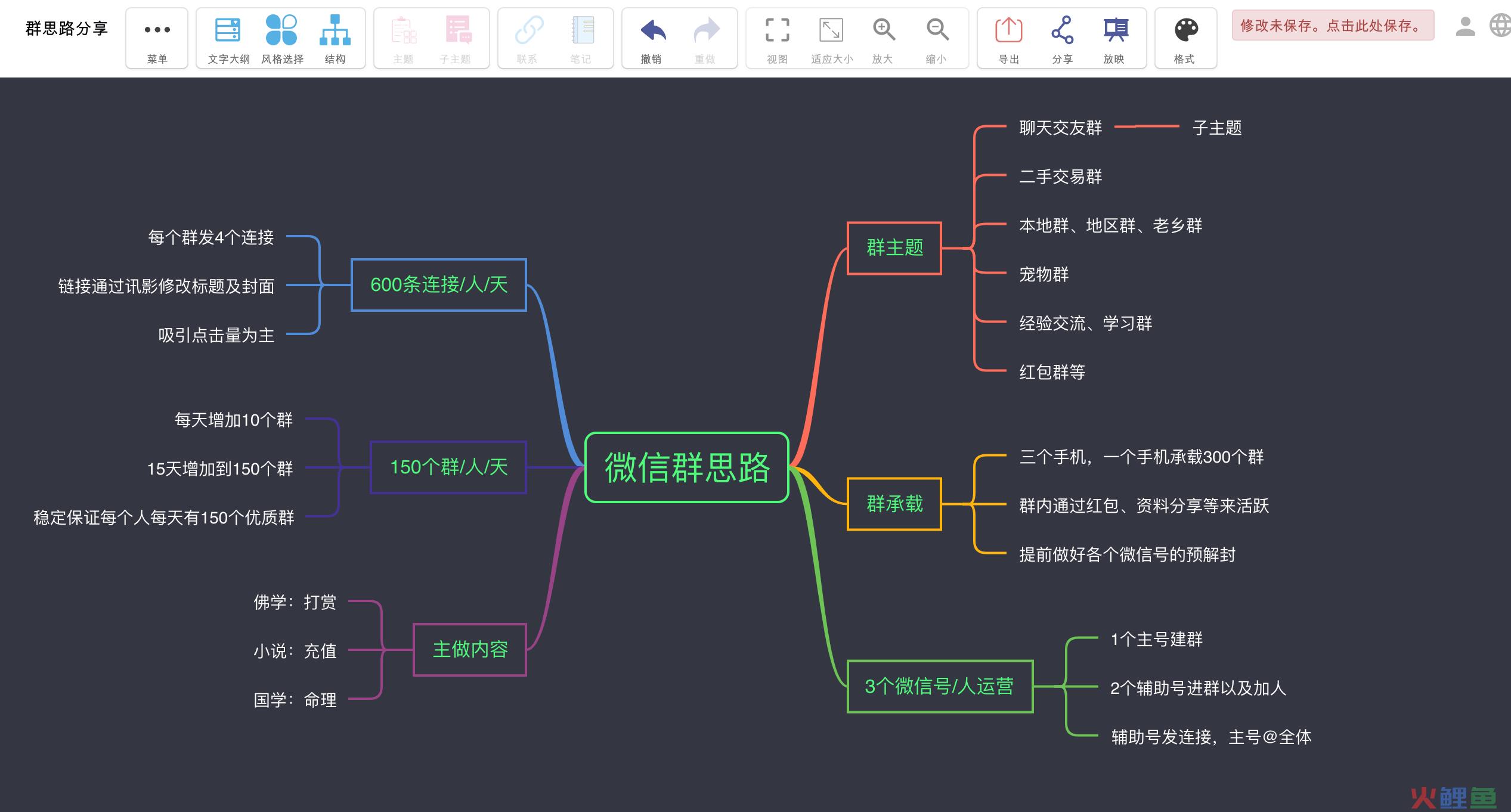
Task: Select the 宠物群 subtopic
Action: coord(1044,274)
